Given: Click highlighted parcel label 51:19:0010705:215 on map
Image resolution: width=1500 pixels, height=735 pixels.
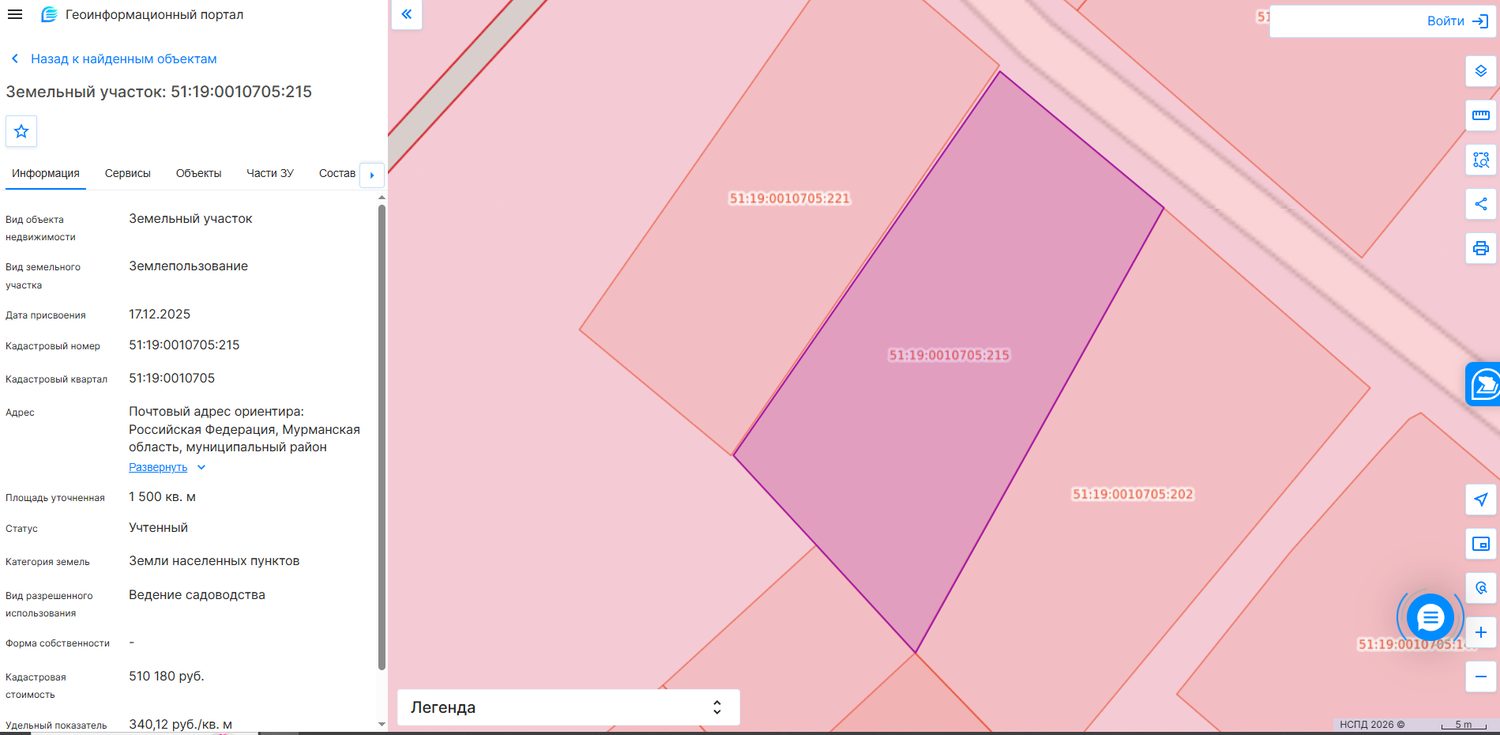Looking at the screenshot, I should pos(949,355).
